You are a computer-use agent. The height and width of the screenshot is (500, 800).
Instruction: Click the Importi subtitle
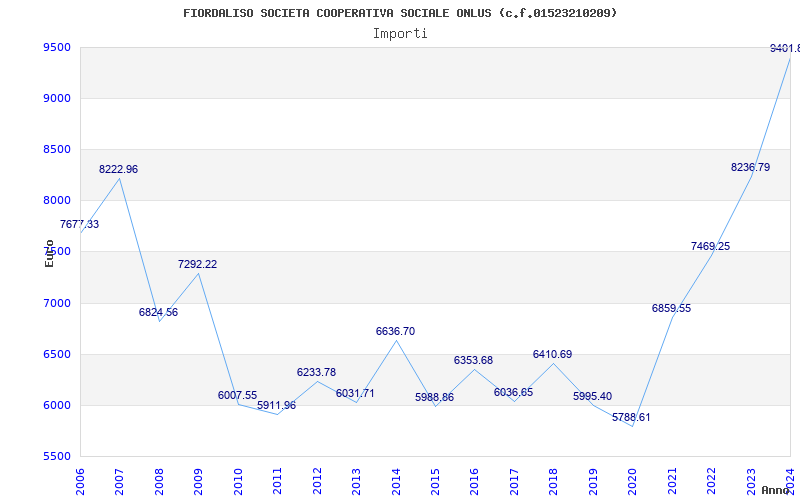click(x=400, y=33)
